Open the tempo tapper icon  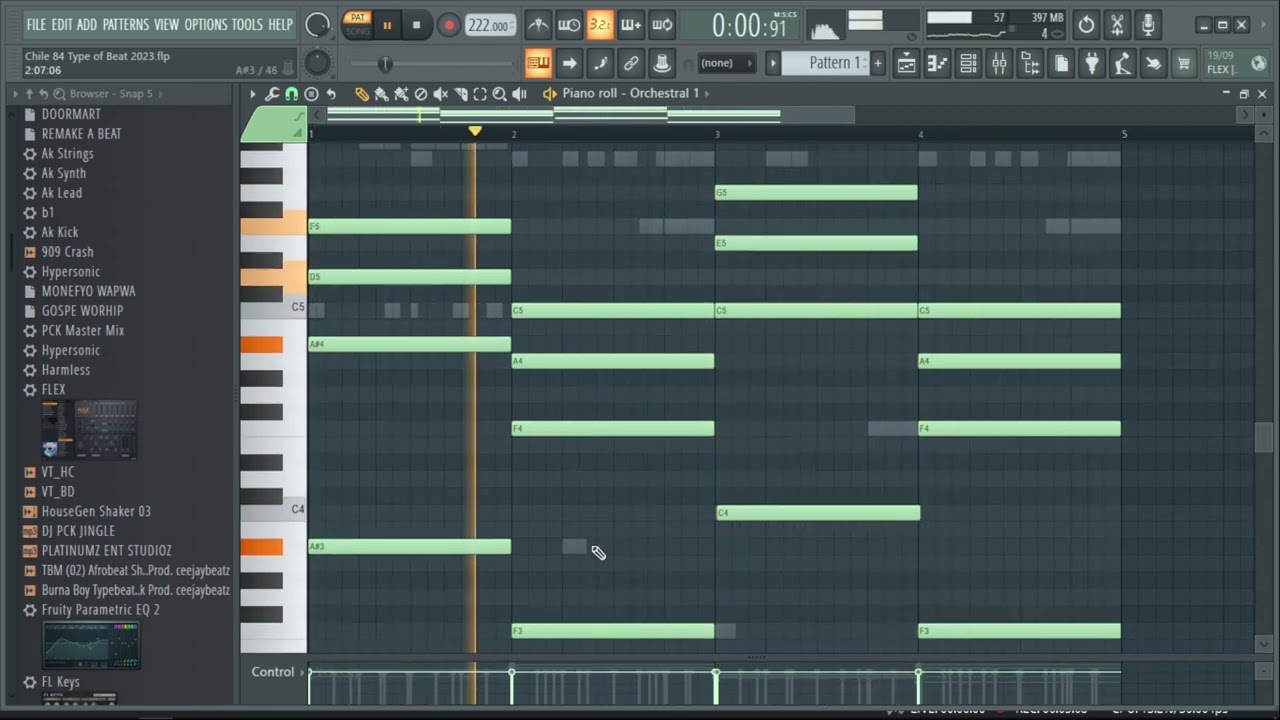point(1123,64)
